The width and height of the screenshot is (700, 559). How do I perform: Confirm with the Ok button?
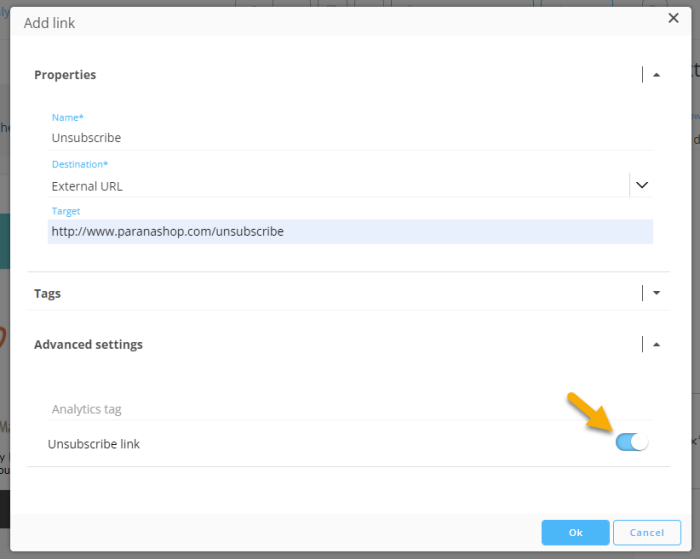tap(575, 532)
